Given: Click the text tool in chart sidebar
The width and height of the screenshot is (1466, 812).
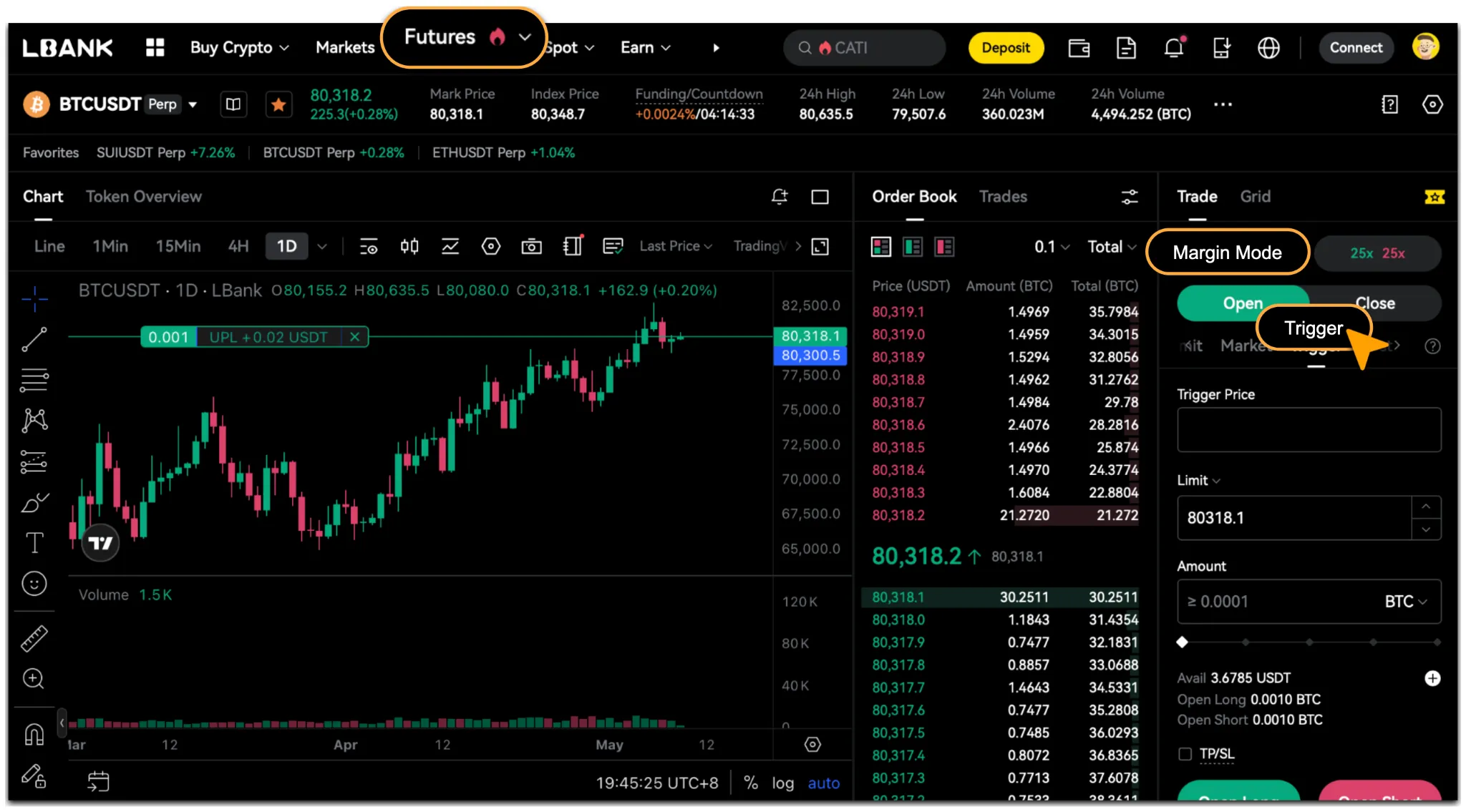Looking at the screenshot, I should pos(34,542).
